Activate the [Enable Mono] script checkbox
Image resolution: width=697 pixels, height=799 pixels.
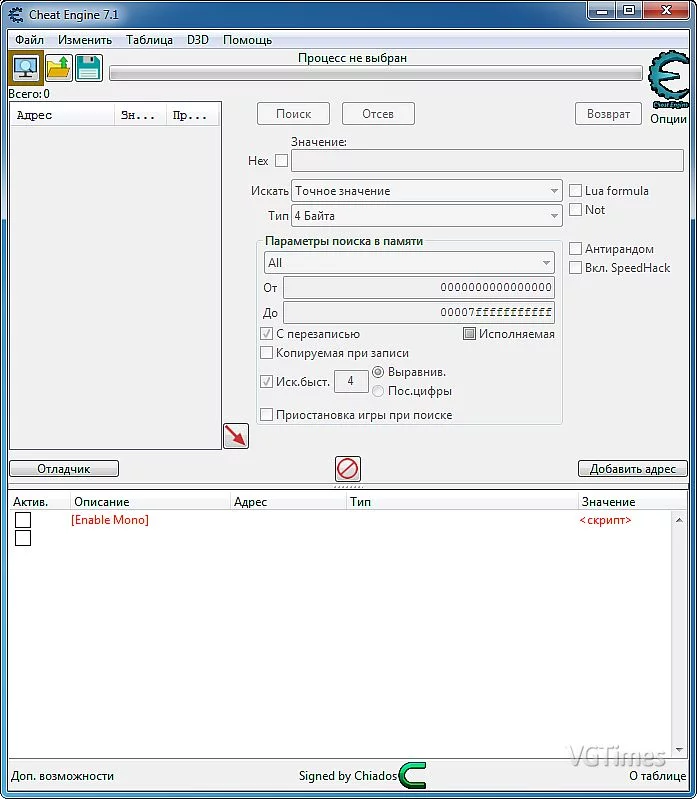coord(23,520)
